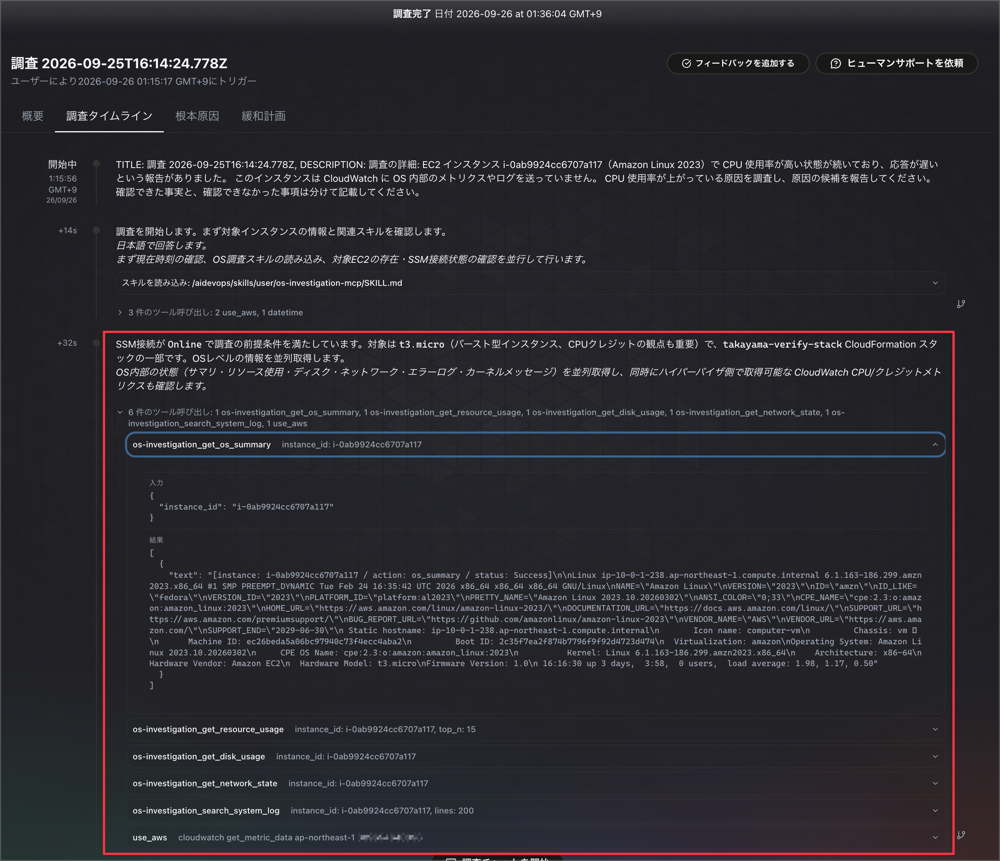Click the trigger time subtitle under the title

(133, 81)
